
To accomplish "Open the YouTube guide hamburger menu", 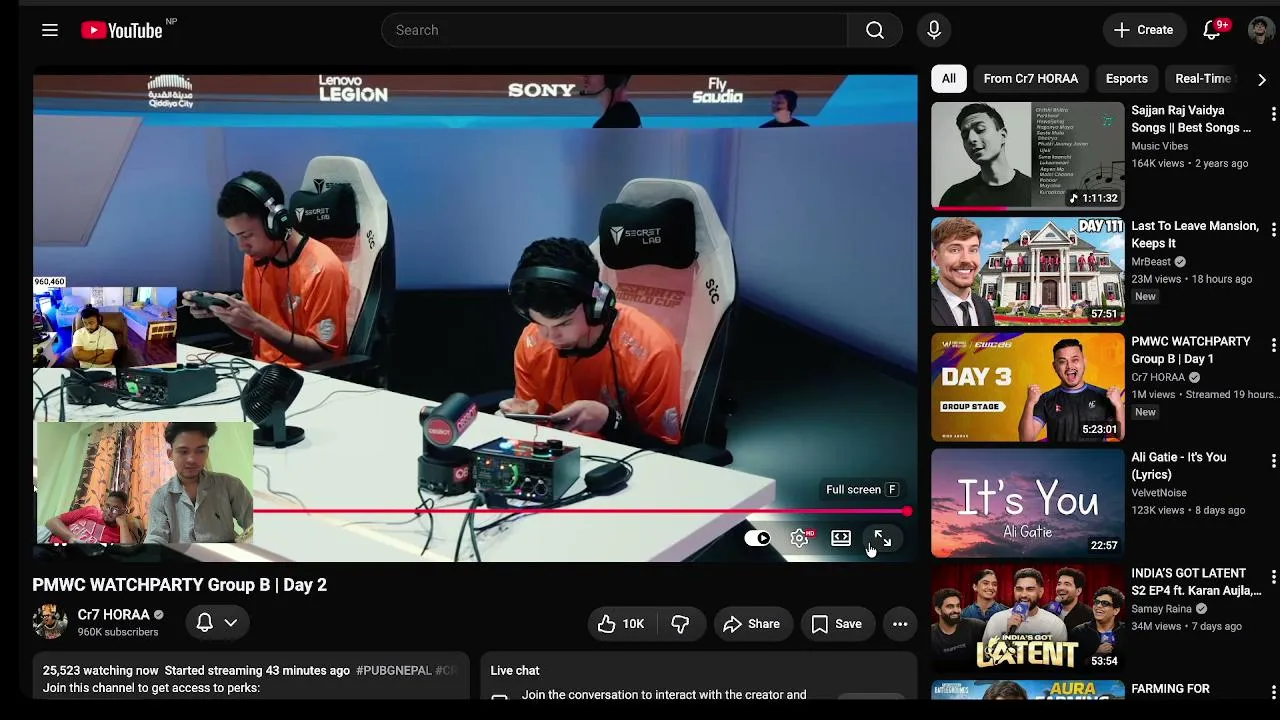I will coord(50,30).
